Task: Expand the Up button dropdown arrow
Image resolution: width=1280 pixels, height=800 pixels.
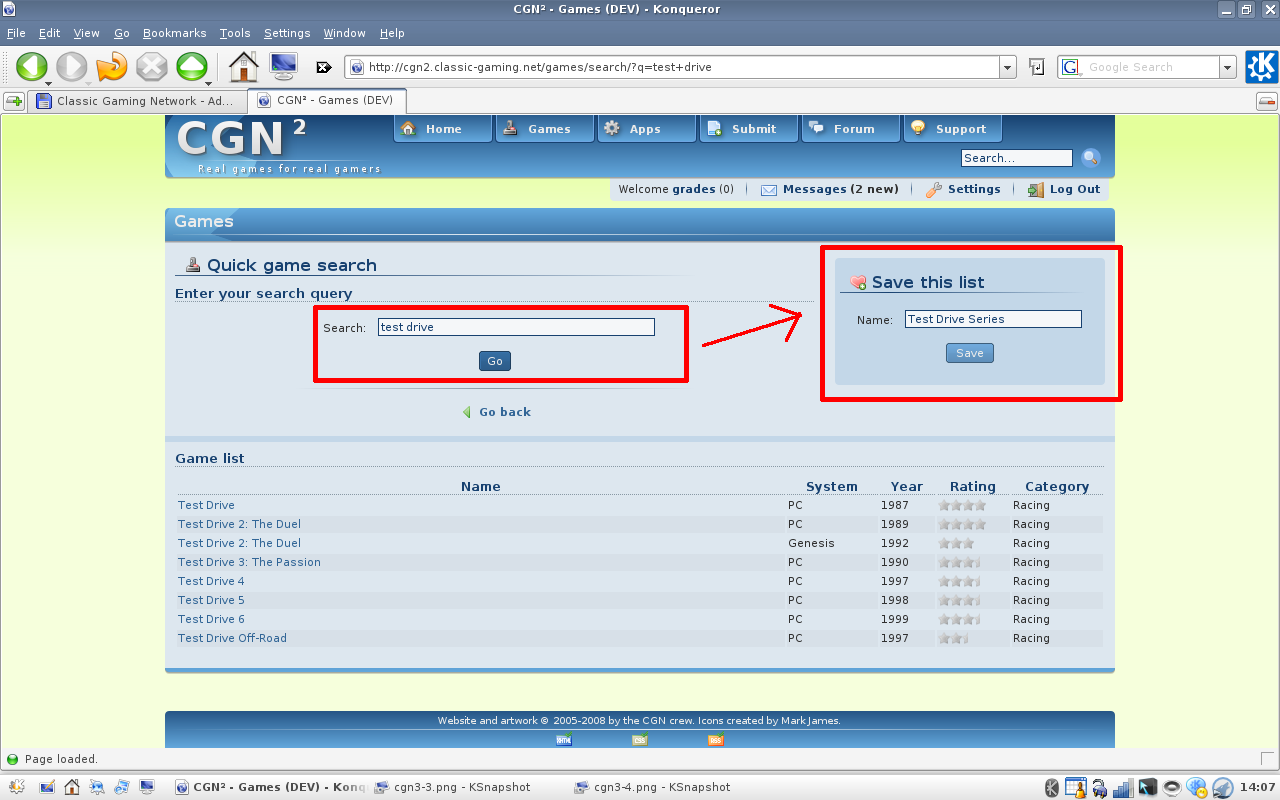Action: click(209, 82)
